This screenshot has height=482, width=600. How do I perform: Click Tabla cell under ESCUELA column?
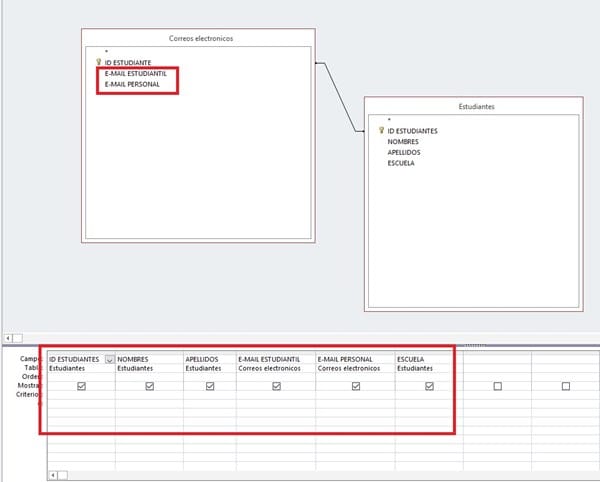click(429, 368)
